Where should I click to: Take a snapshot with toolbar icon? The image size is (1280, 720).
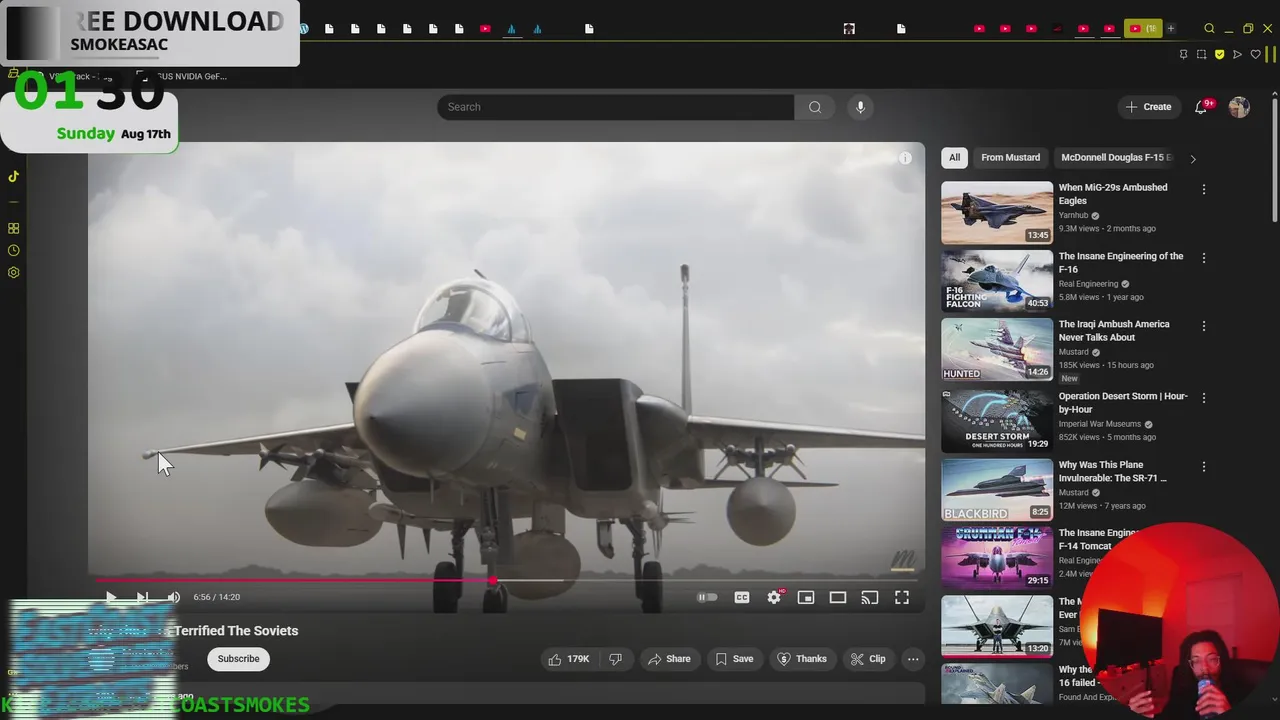tap(1202, 54)
